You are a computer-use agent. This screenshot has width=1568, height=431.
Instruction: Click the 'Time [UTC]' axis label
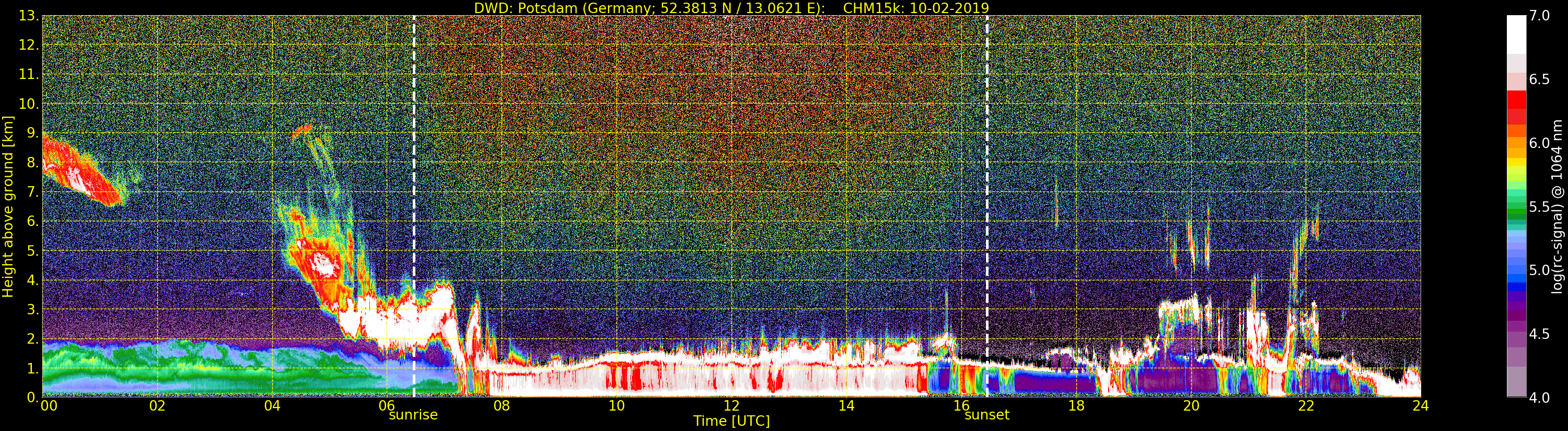click(x=731, y=421)
